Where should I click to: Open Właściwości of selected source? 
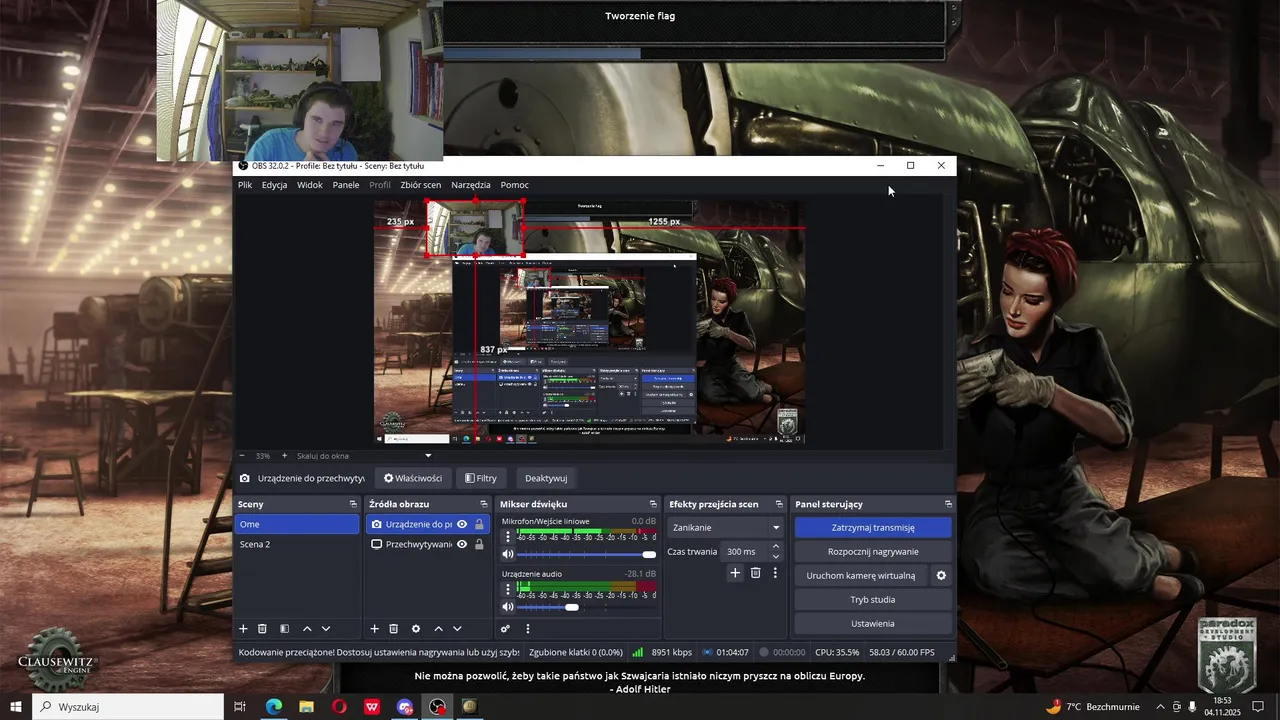[x=413, y=478]
